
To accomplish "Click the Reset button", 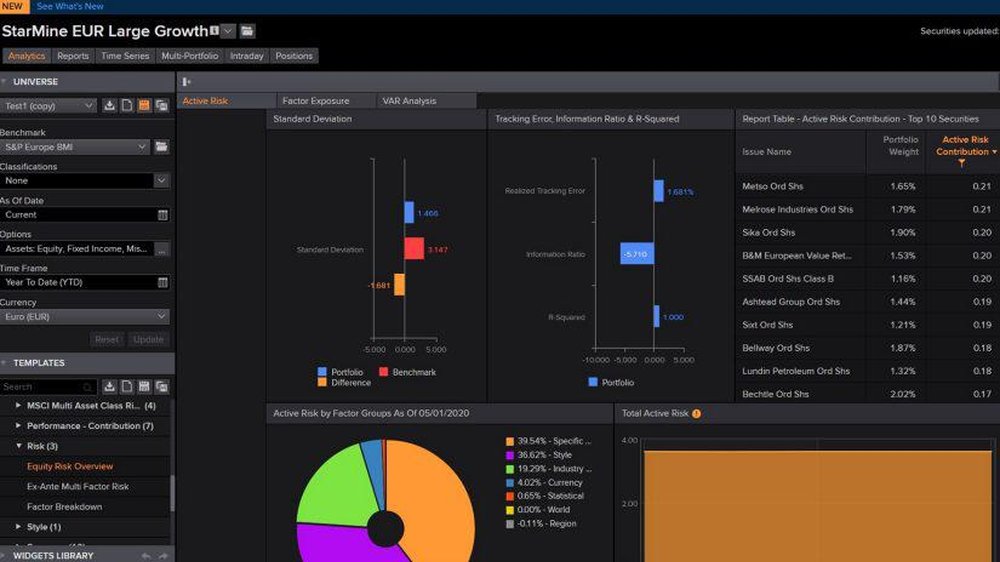I will [107, 339].
